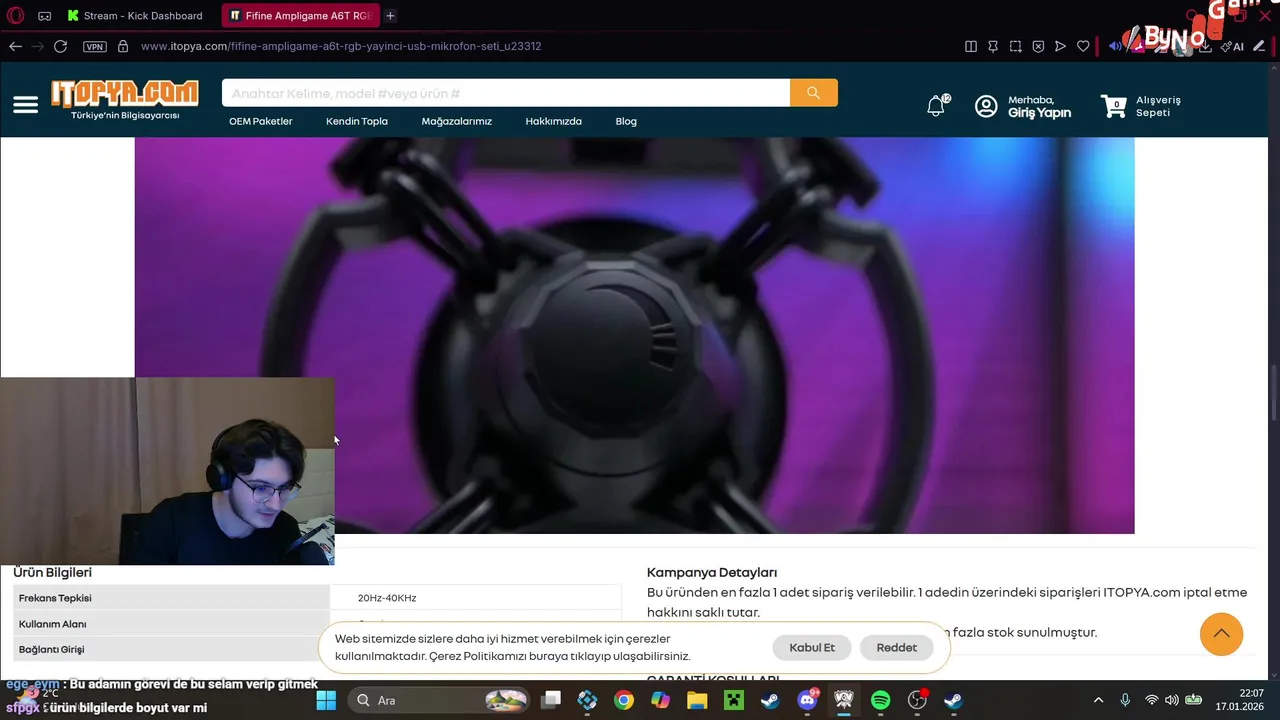Click the Opera send/flow arrow icon
This screenshot has width=1280, height=720.
point(1060,46)
